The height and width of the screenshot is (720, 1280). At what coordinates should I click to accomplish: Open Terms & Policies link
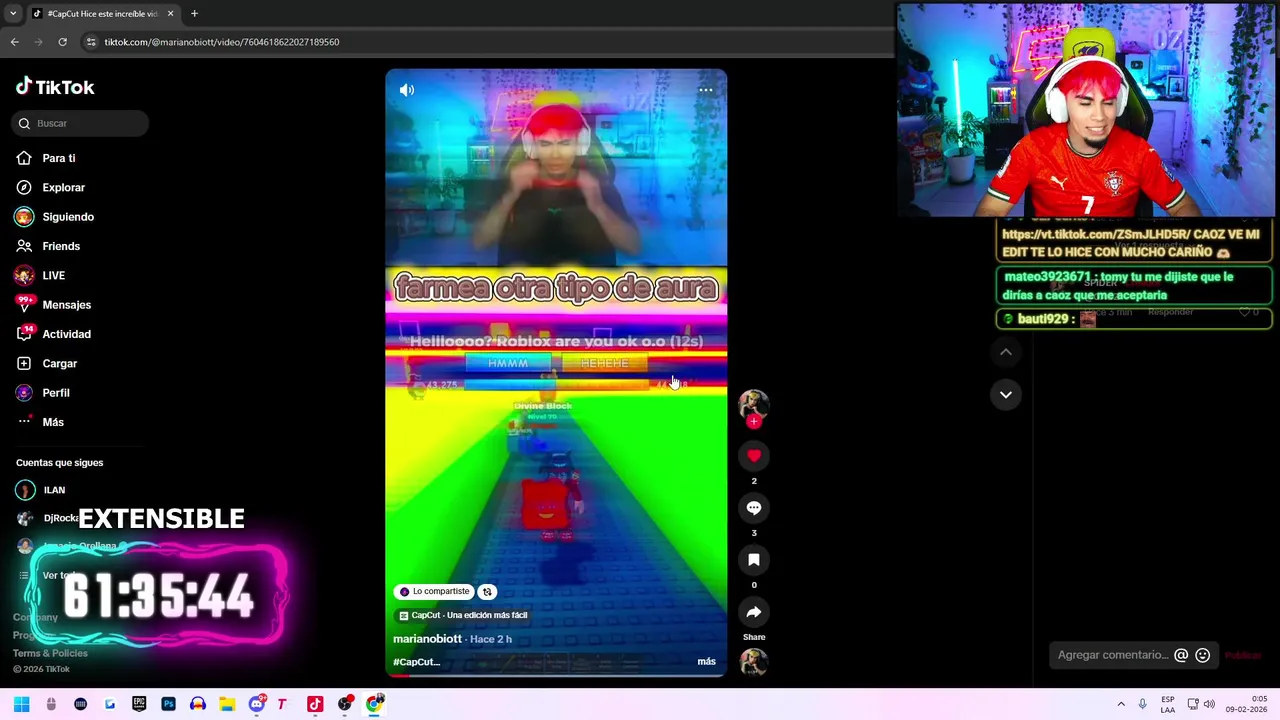50,653
